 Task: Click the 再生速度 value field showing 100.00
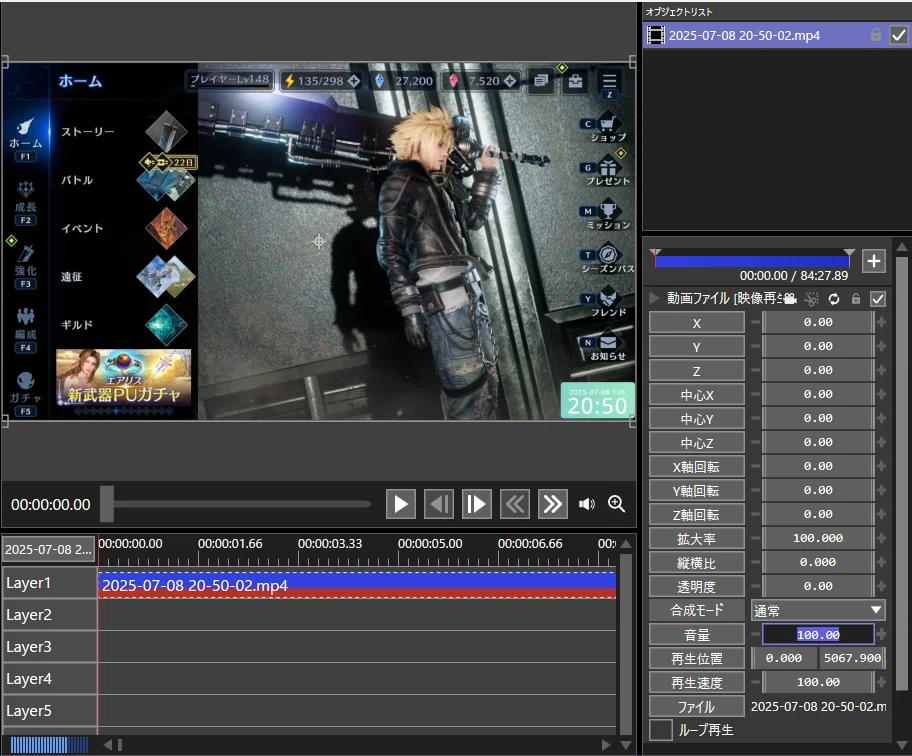pyautogui.click(x=818, y=682)
